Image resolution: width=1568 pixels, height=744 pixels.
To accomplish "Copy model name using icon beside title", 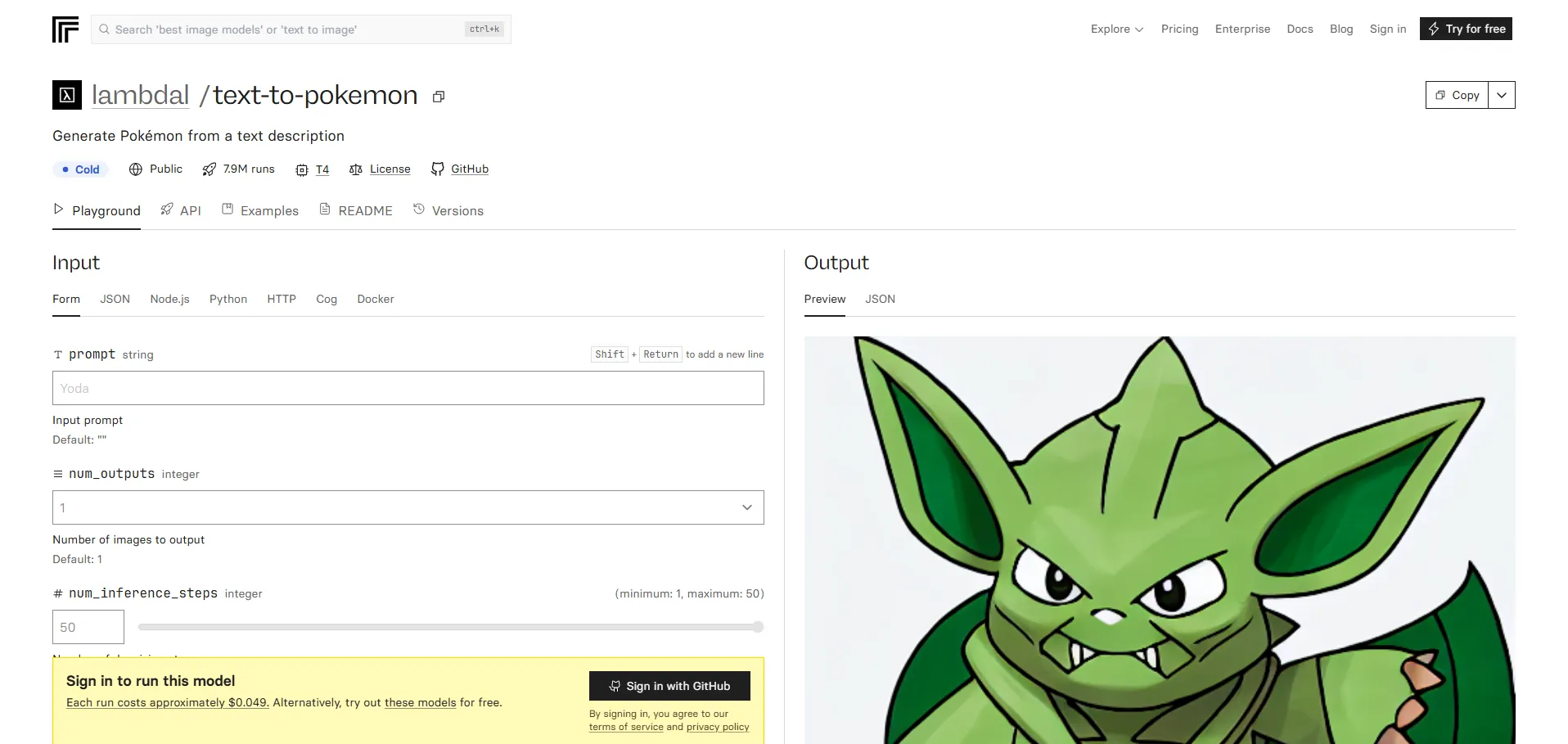I will tap(439, 97).
